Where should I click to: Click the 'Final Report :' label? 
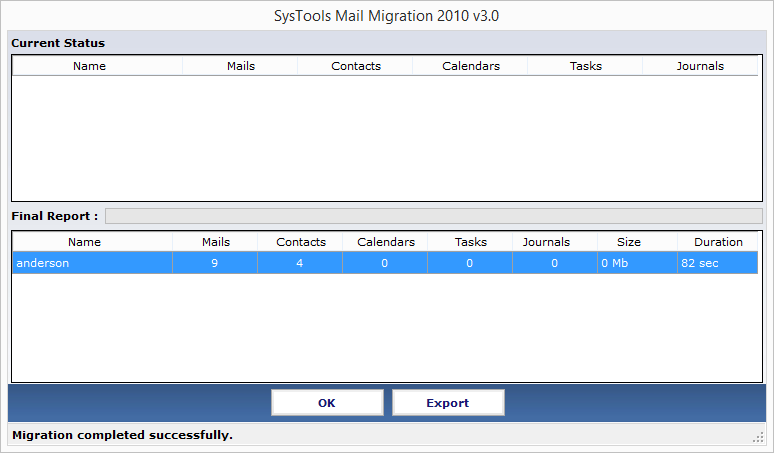pyautogui.click(x=55, y=216)
